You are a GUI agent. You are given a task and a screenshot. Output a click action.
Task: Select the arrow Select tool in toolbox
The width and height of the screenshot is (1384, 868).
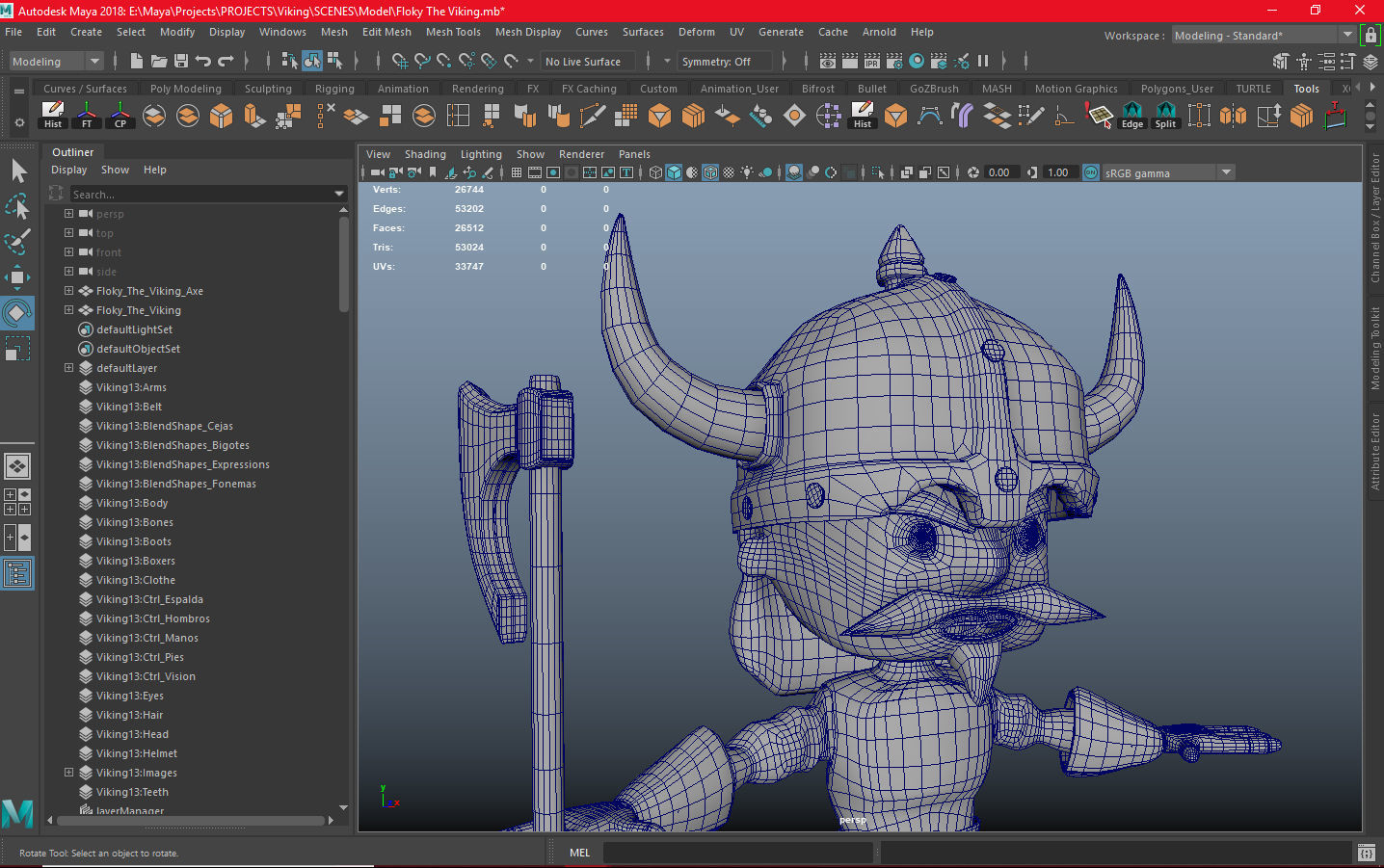[18, 171]
